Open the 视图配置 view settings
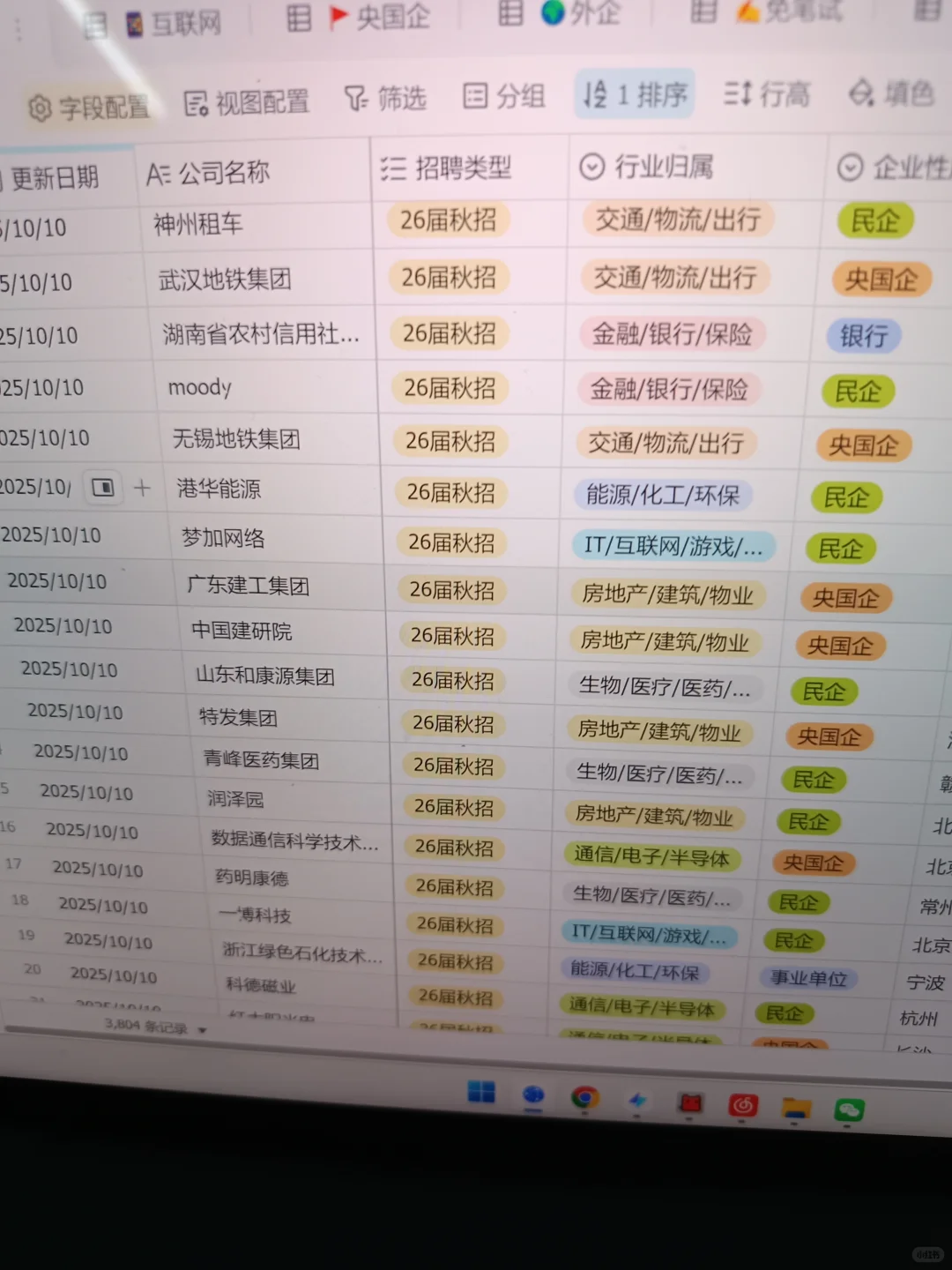Image resolution: width=952 pixels, height=1270 pixels. pyautogui.click(x=245, y=101)
